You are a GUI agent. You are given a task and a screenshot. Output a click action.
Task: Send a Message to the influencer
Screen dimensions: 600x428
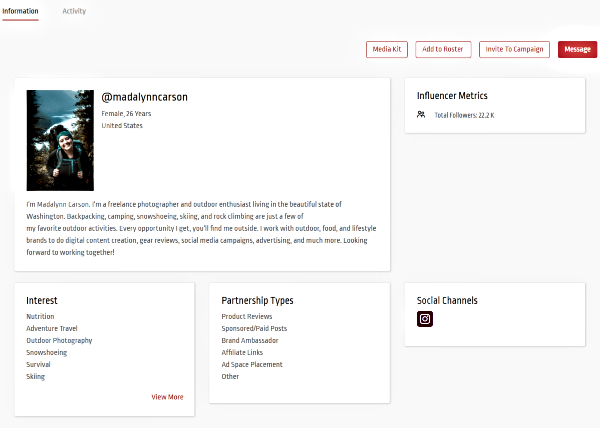tap(577, 49)
